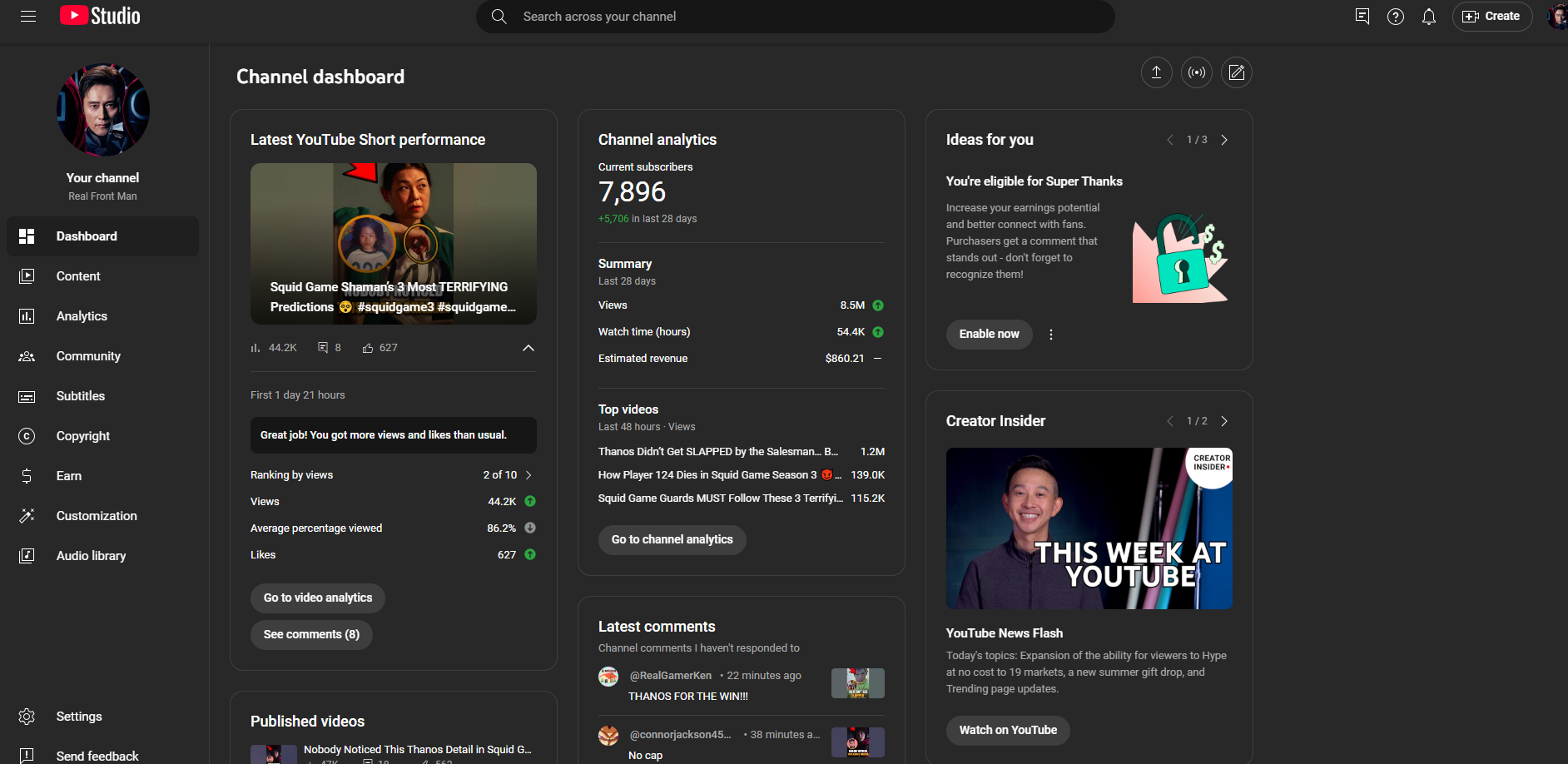Click the gray down arrow beside Average percentage viewed

pos(530,528)
